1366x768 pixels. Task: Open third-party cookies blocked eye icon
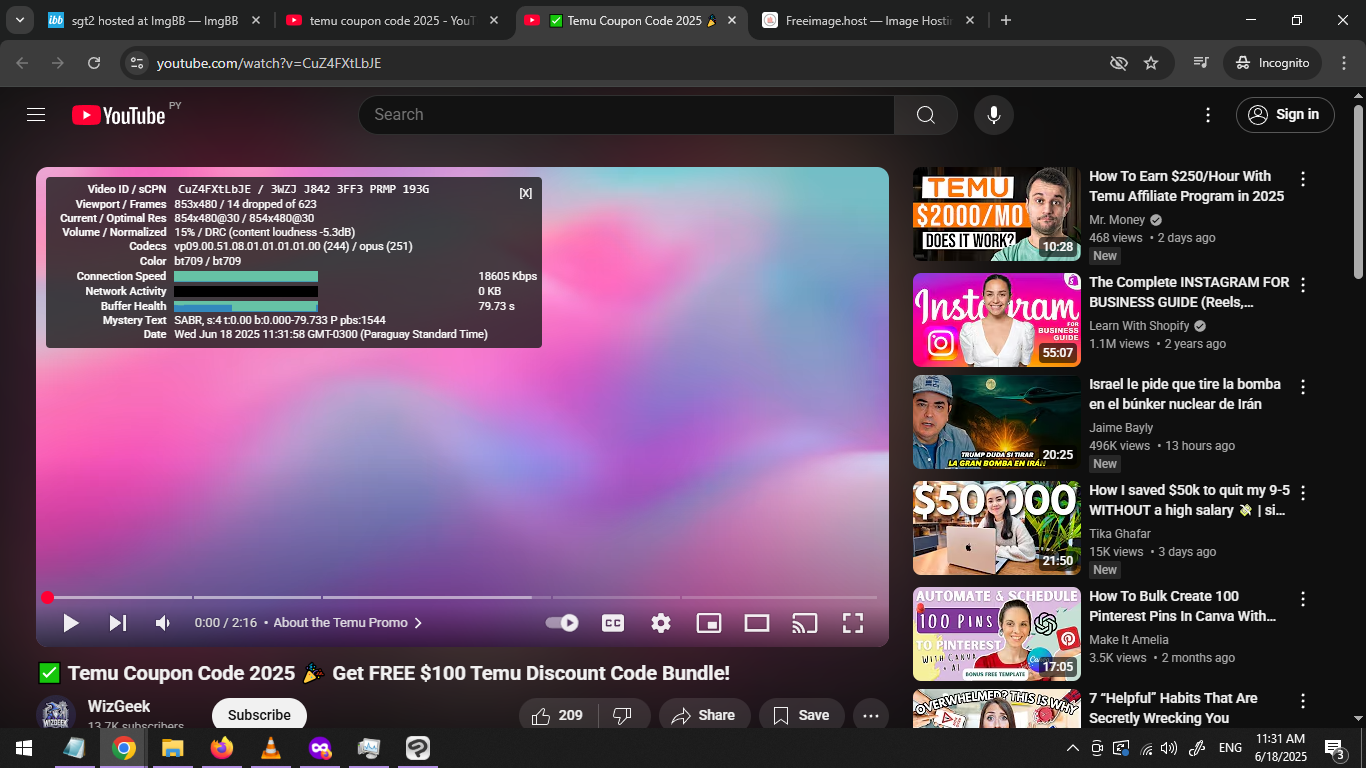click(1119, 63)
